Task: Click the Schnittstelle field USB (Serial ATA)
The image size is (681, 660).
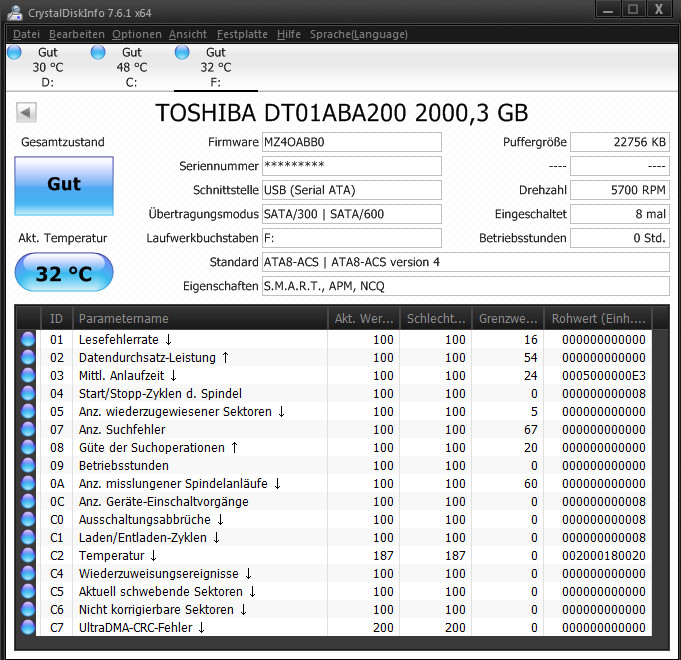Action: (352, 190)
